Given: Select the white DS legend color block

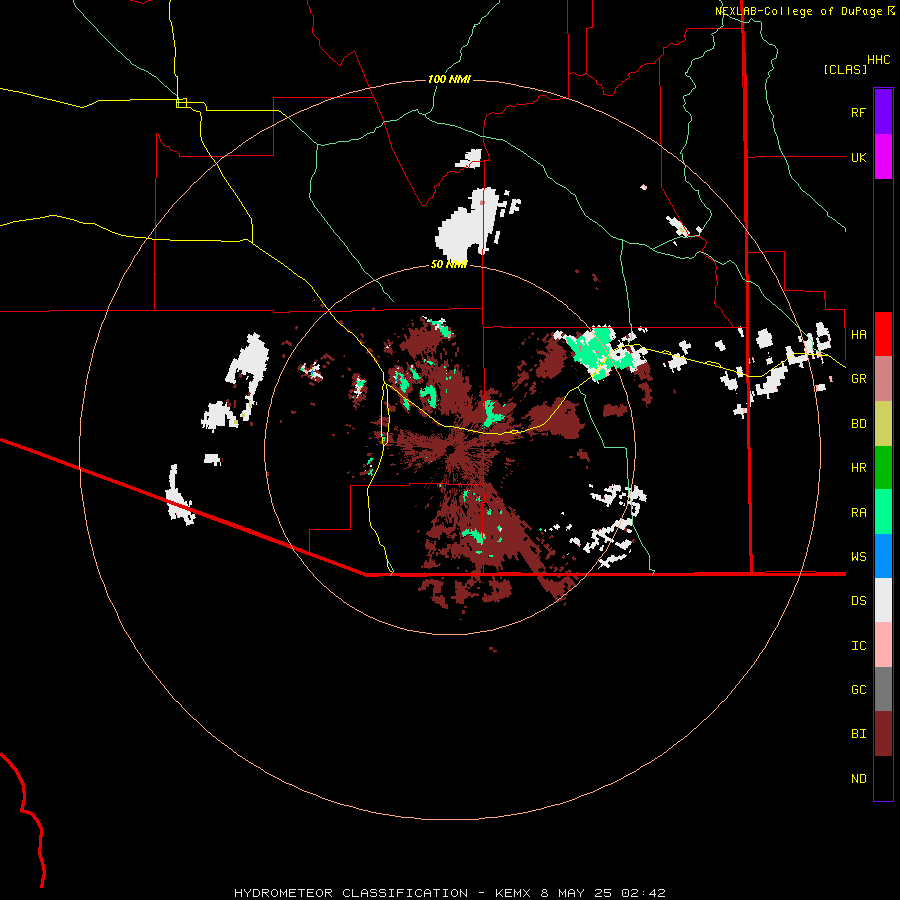Looking at the screenshot, I should (x=883, y=600).
